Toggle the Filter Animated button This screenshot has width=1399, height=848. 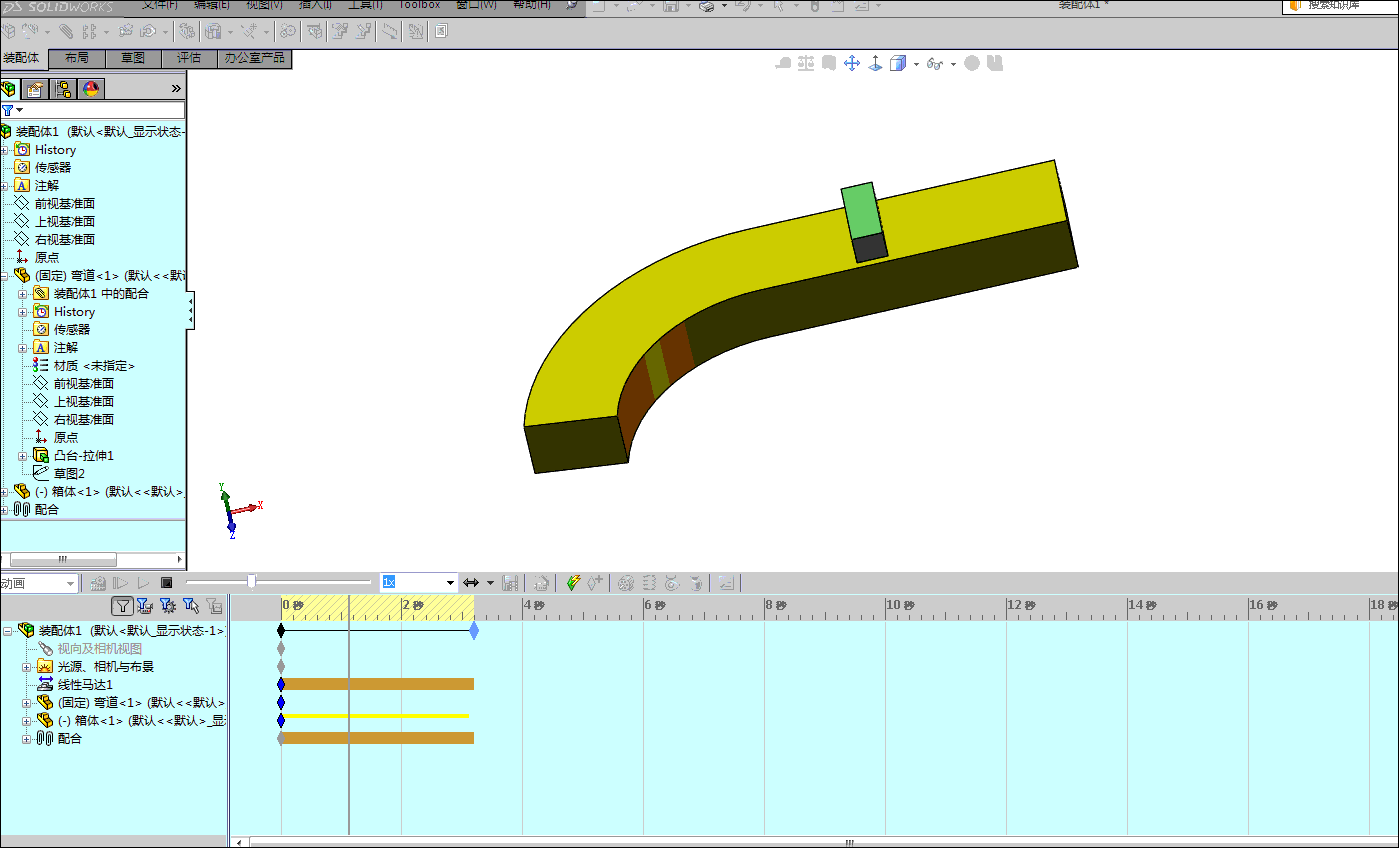coord(144,605)
